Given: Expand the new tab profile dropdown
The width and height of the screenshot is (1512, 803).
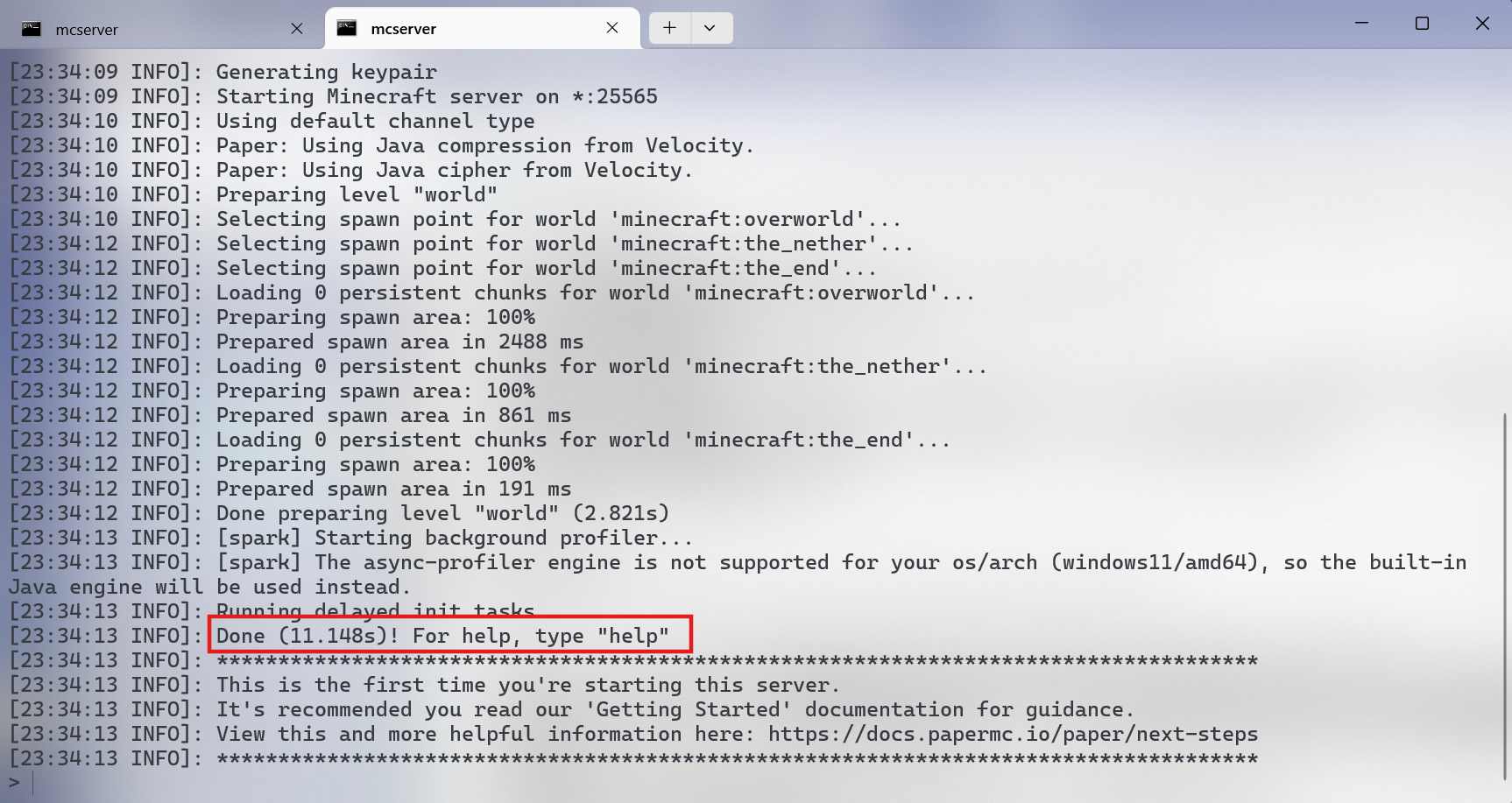Looking at the screenshot, I should (710, 28).
